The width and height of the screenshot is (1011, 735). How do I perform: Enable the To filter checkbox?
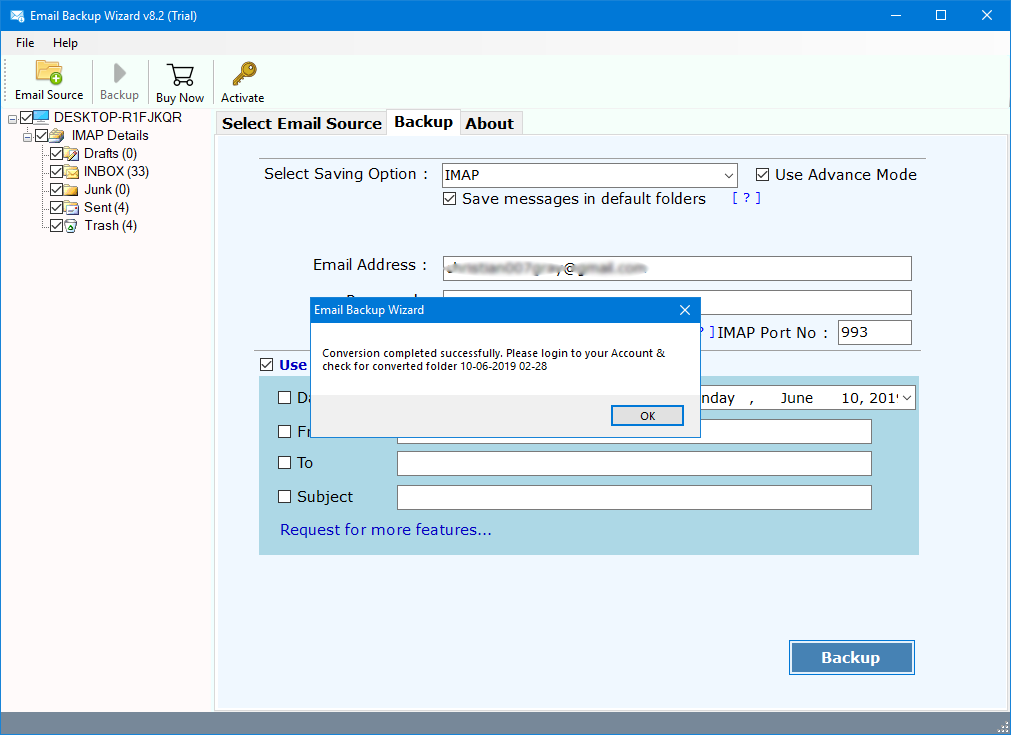click(284, 462)
